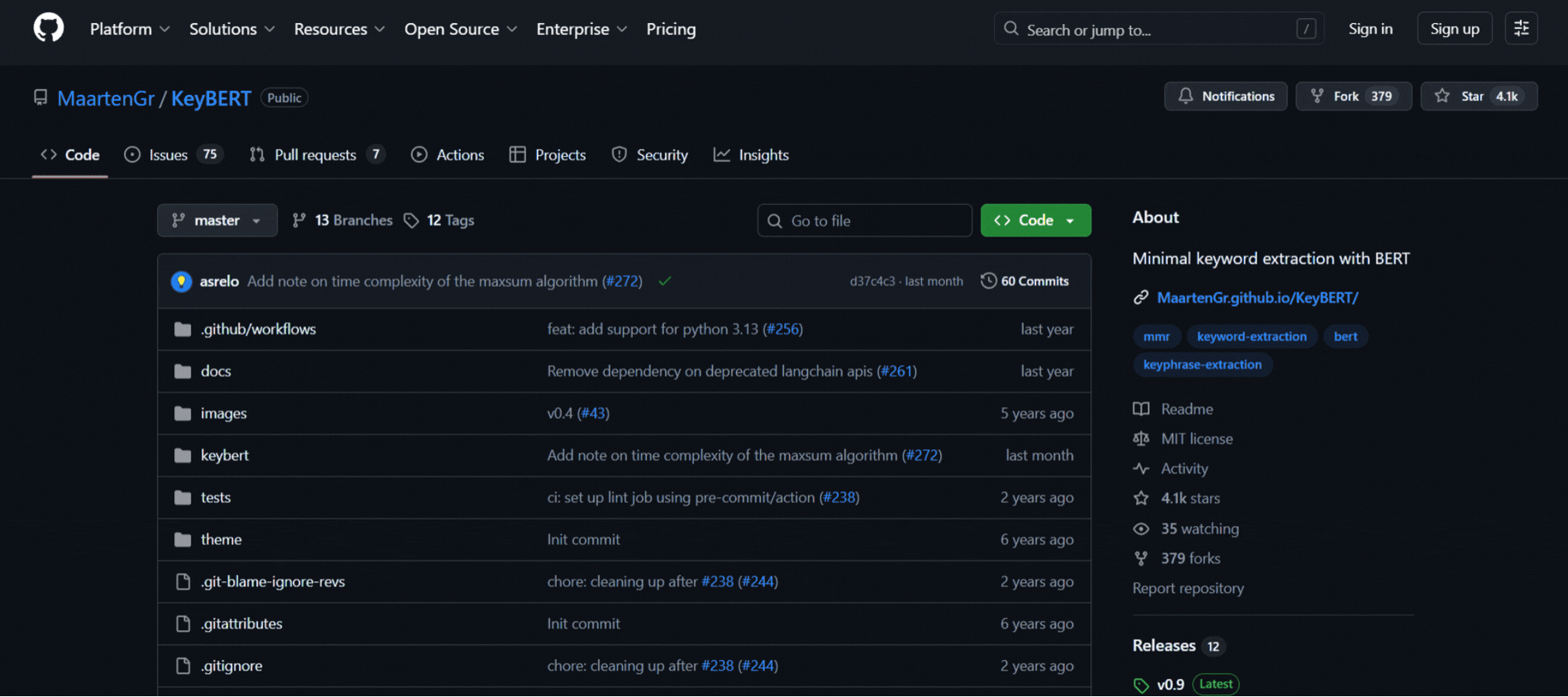
Task: Click the GitHub logo icon
Action: pyautogui.click(x=49, y=28)
